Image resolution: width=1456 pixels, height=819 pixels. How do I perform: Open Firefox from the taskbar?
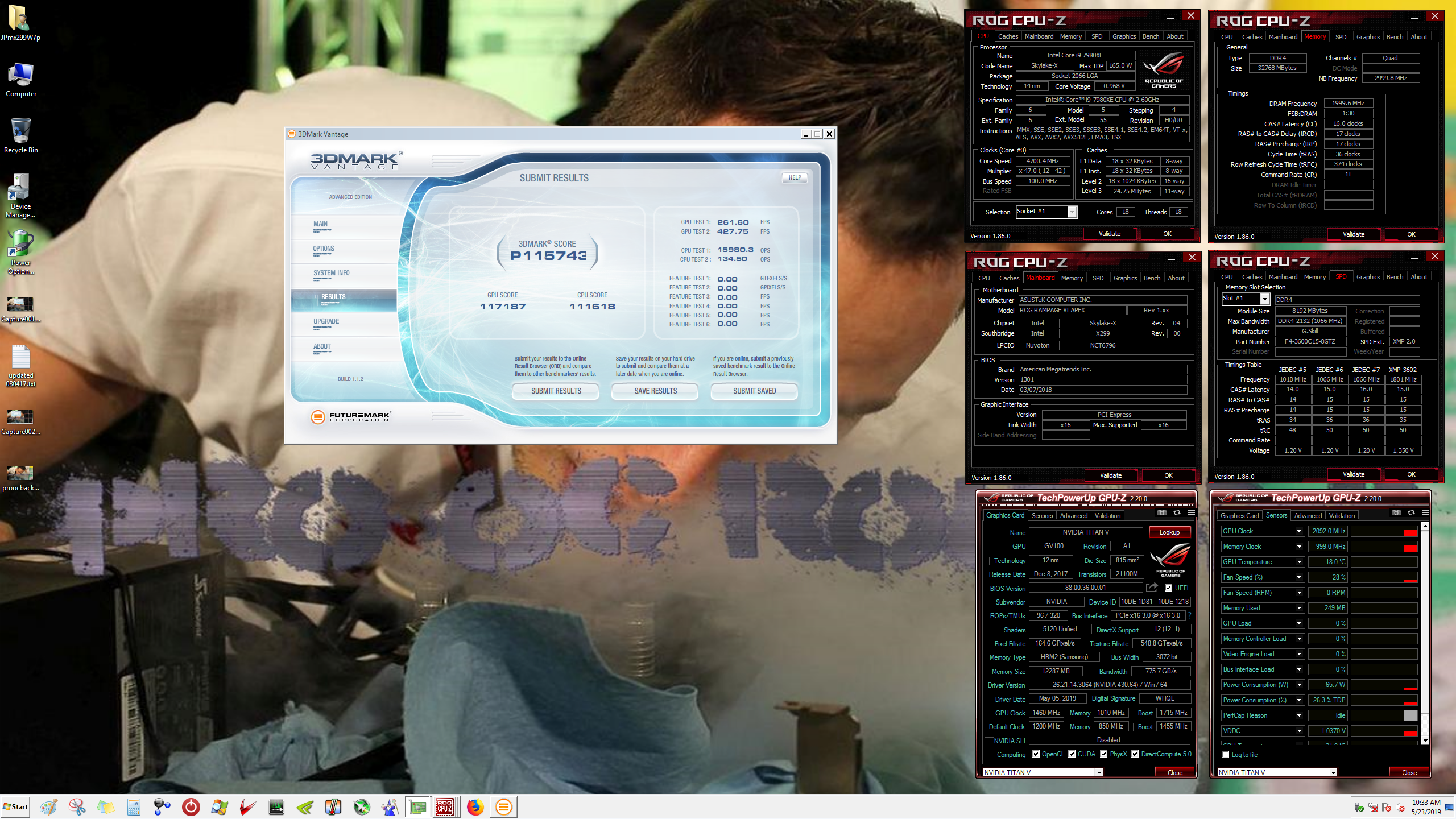[475, 806]
